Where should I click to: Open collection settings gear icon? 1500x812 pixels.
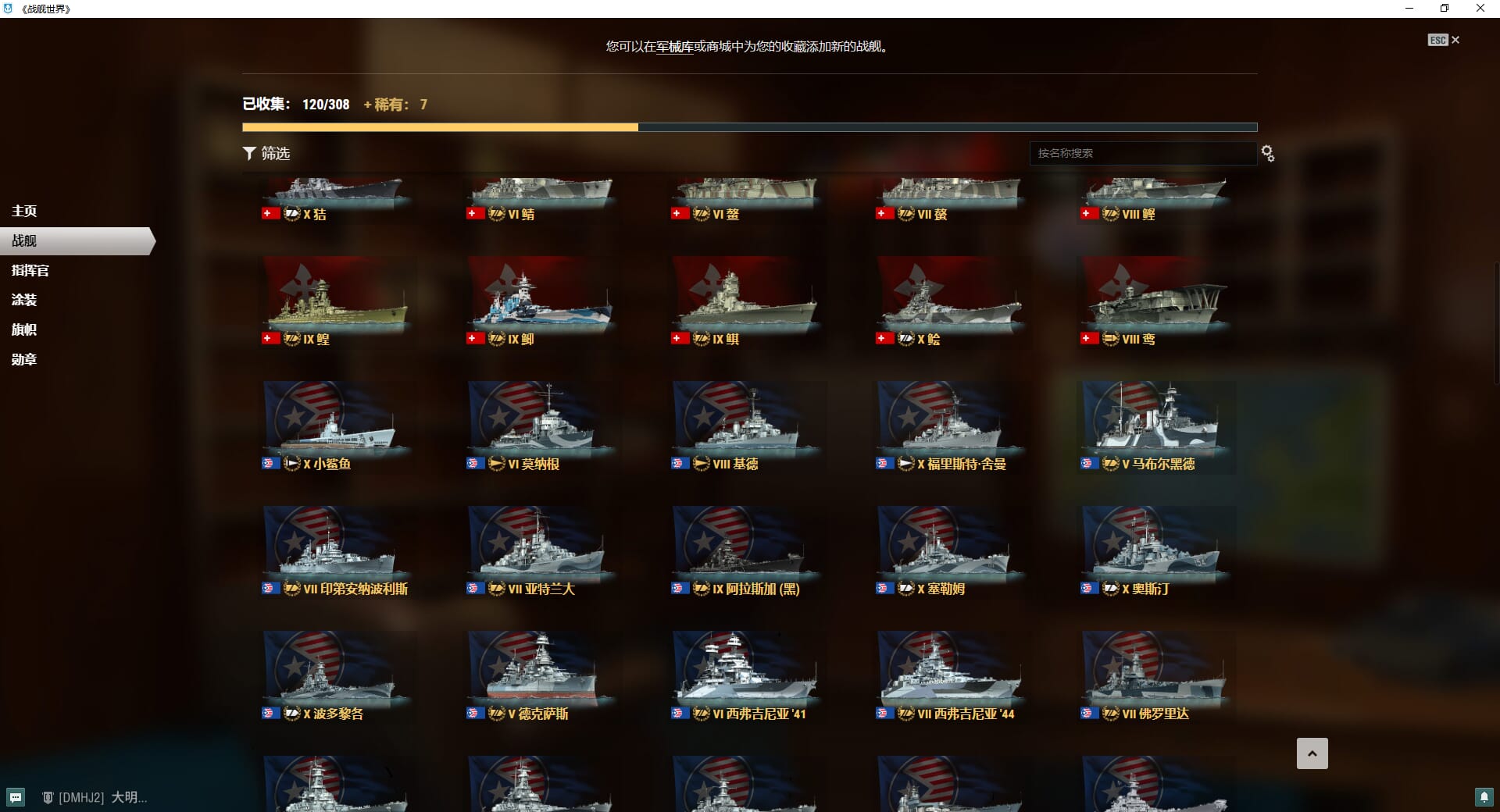[x=1267, y=153]
